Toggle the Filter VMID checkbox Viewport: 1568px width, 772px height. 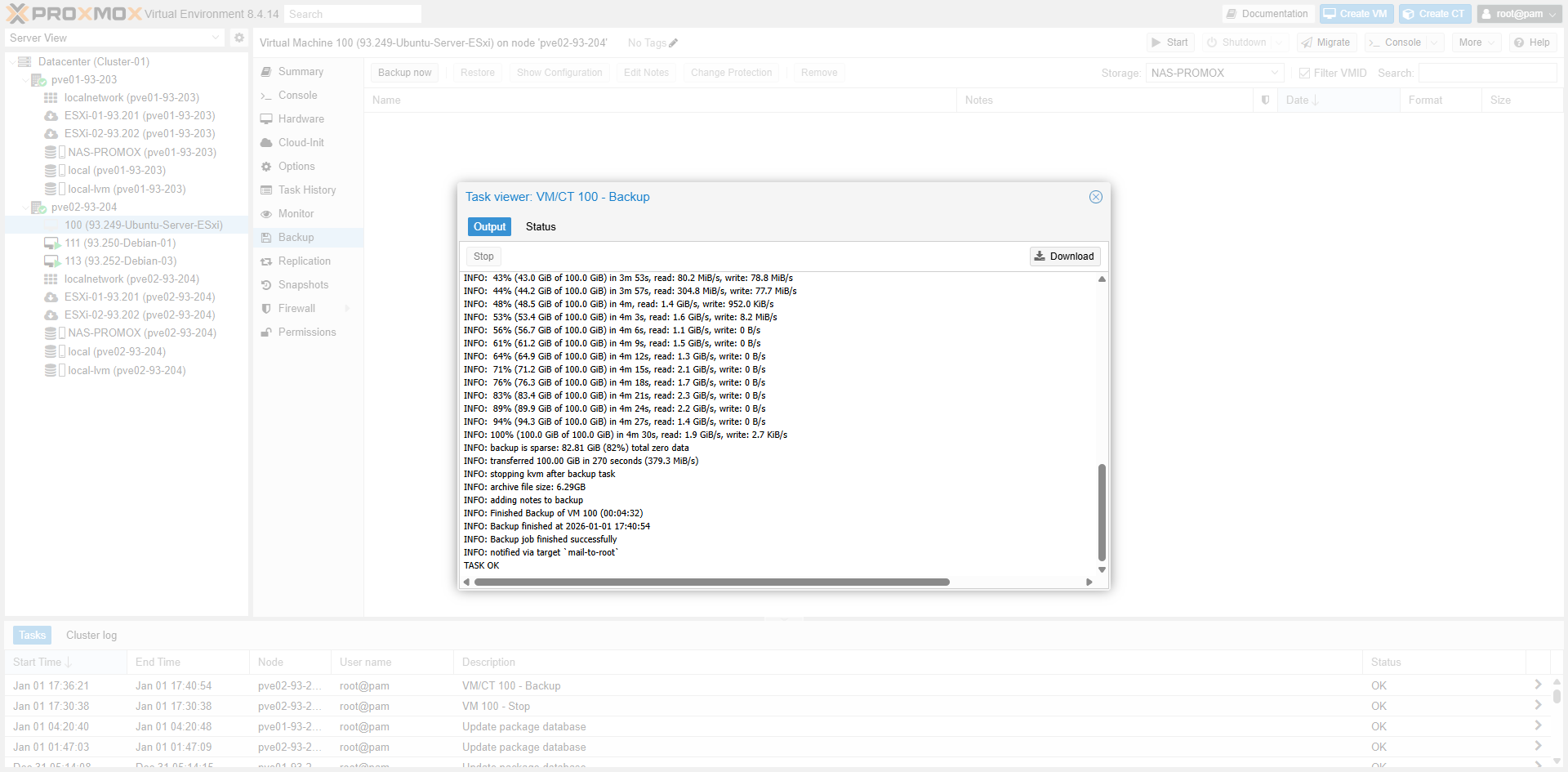click(x=1304, y=73)
